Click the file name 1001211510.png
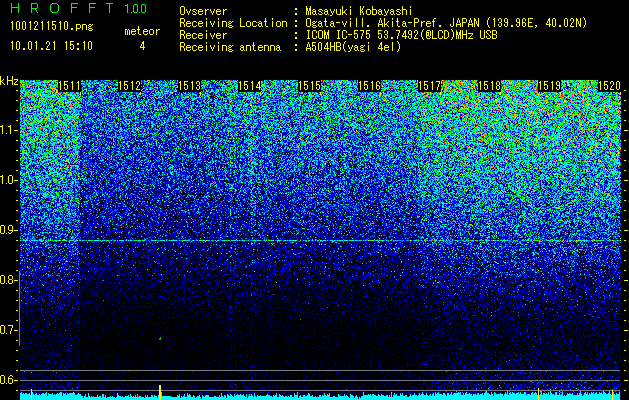 click(x=52, y=27)
